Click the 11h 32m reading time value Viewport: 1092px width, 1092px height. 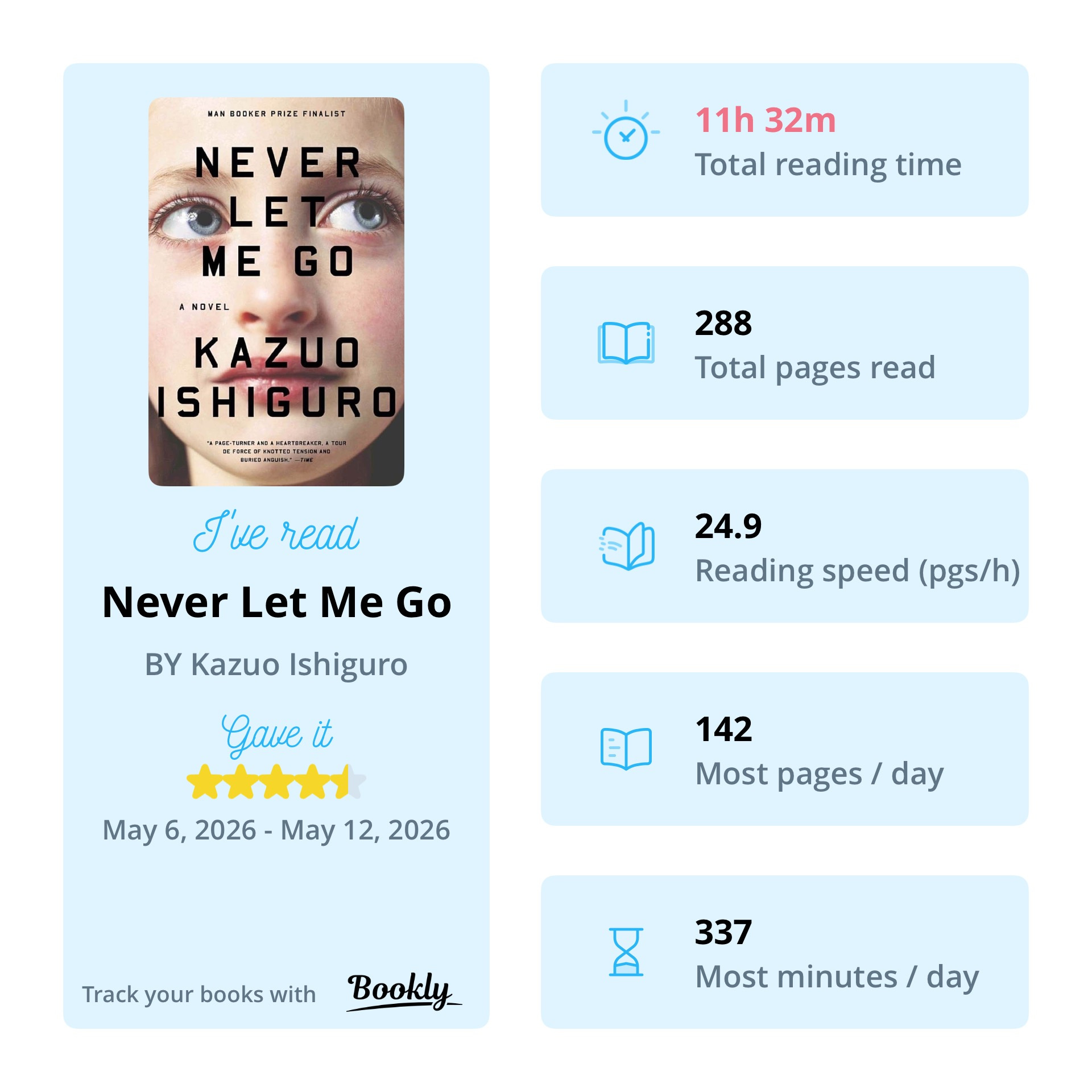point(766,120)
